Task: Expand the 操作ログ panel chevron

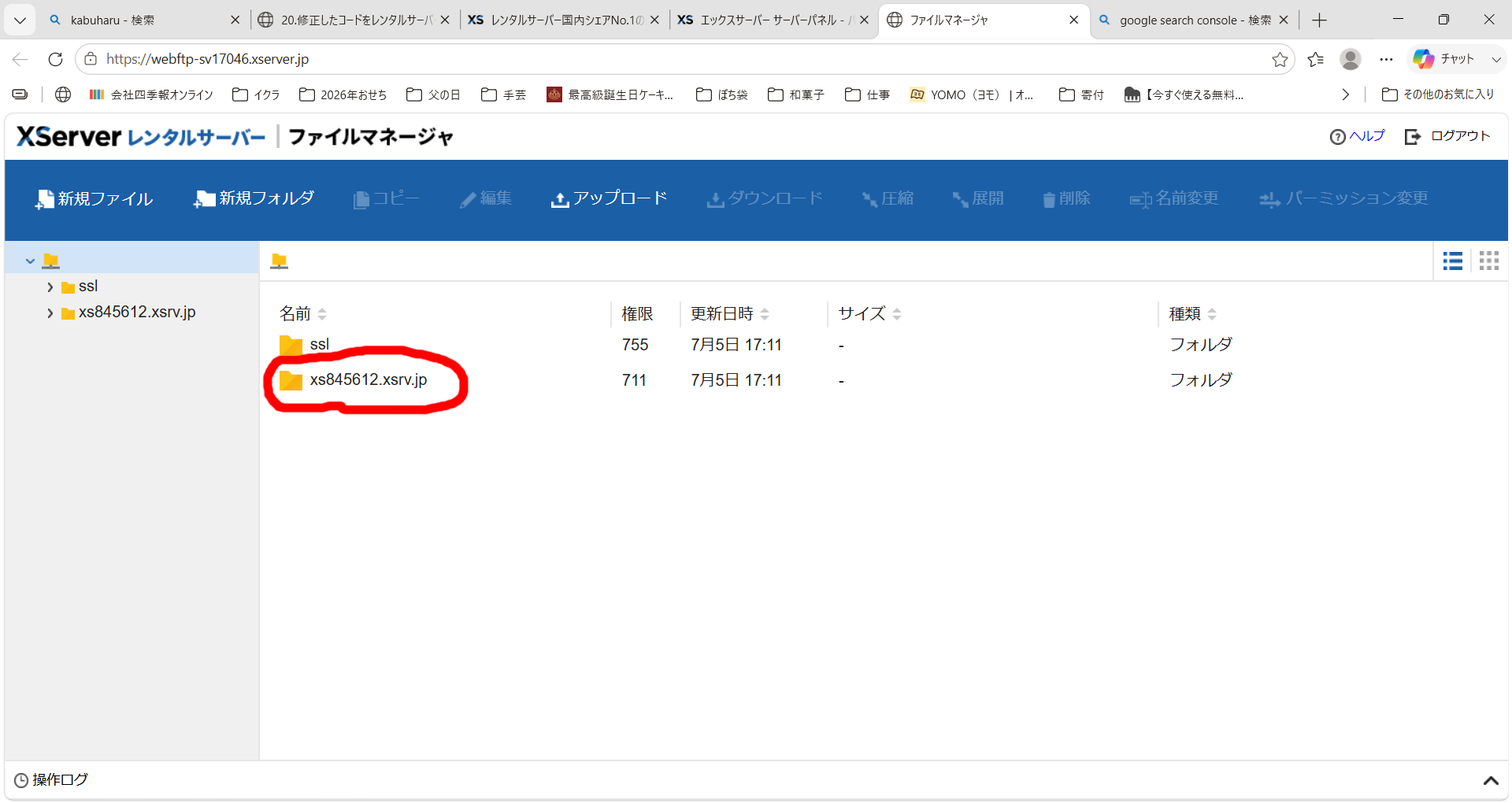Action: click(x=1490, y=780)
